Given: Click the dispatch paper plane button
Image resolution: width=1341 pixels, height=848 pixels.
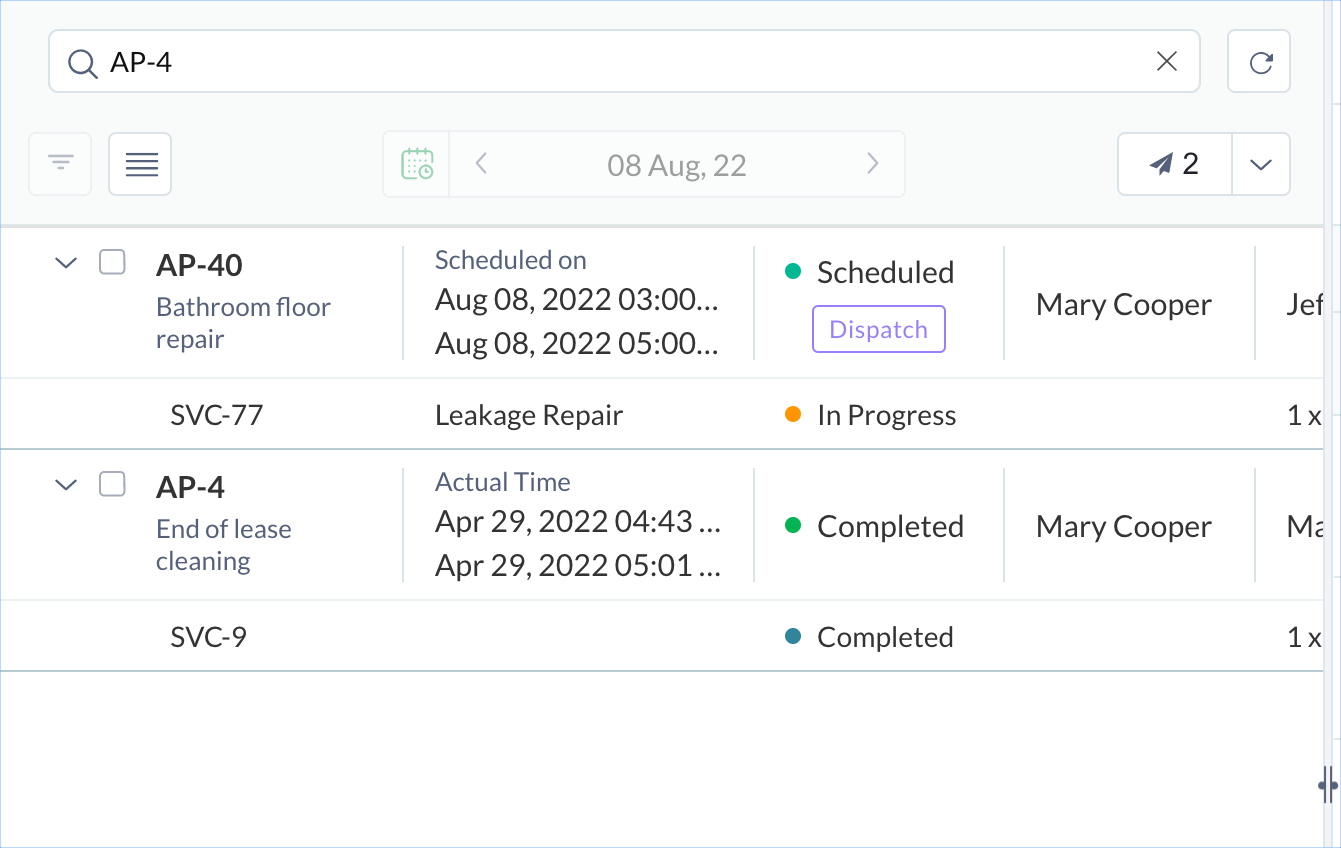Looking at the screenshot, I should (1174, 164).
